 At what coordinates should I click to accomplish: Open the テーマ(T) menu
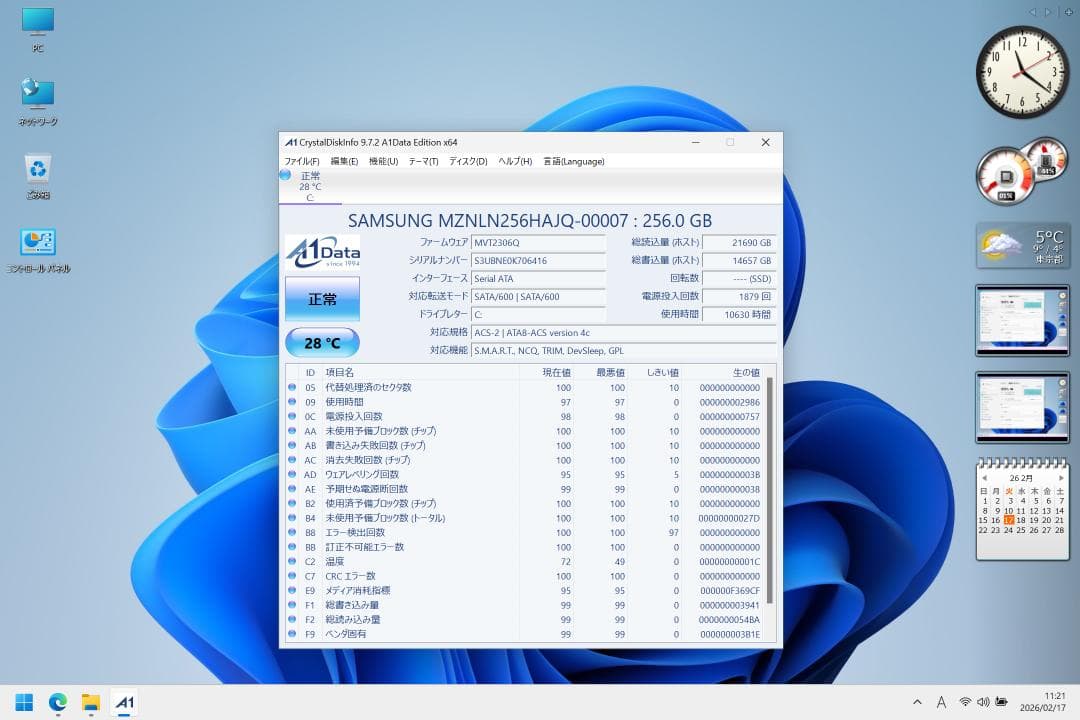[424, 161]
